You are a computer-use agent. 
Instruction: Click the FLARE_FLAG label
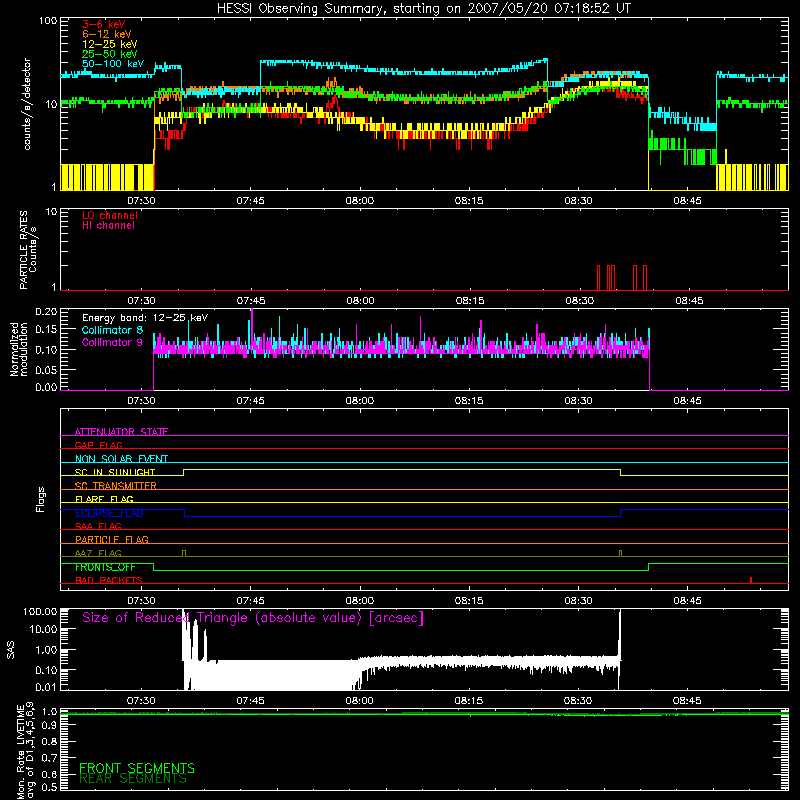(x=104, y=499)
